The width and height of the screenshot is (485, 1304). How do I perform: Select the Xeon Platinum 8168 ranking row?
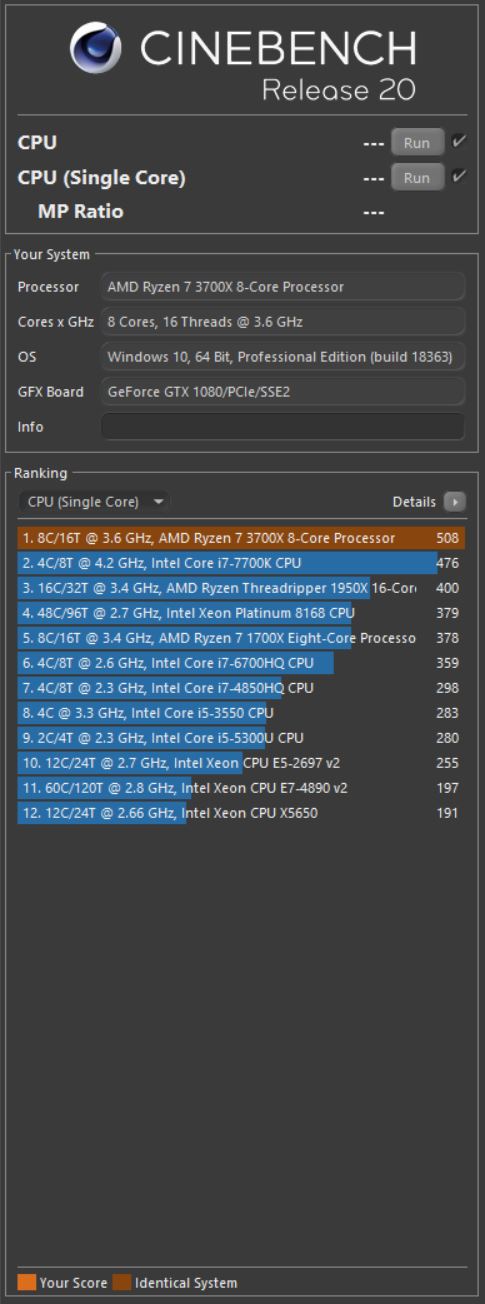pos(241,613)
